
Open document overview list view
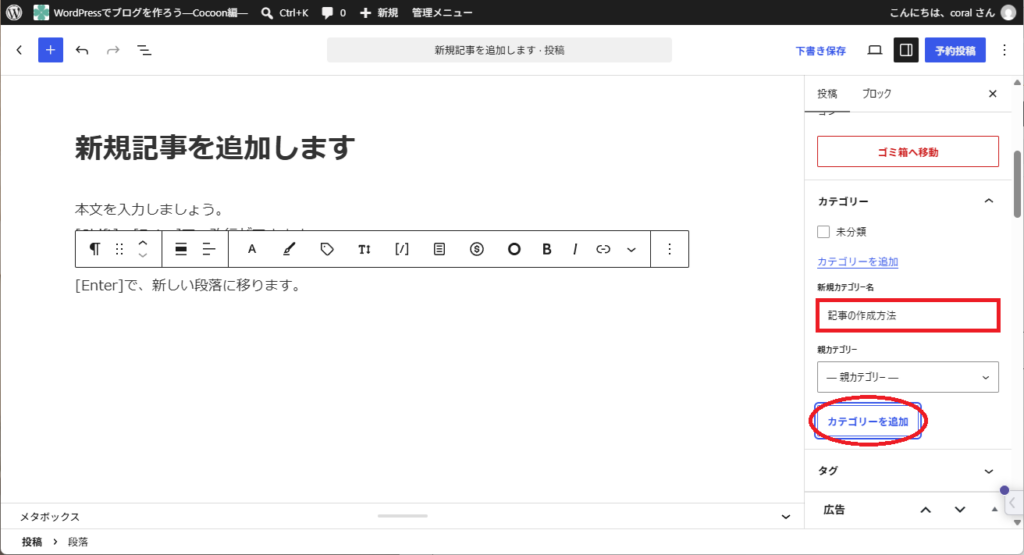(144, 50)
